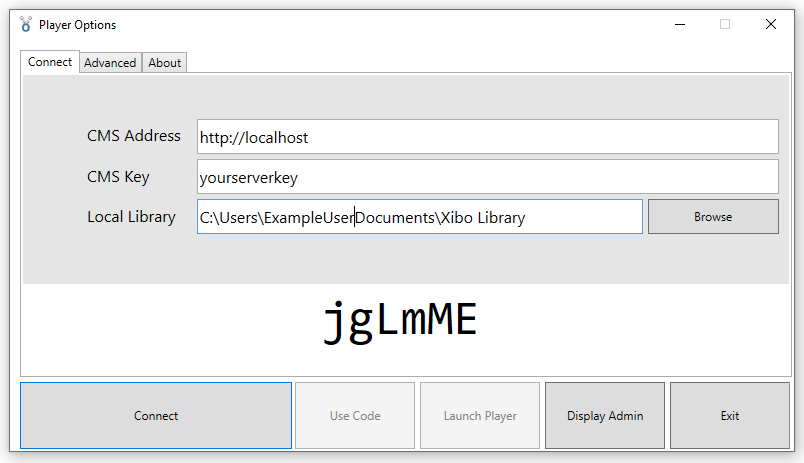The width and height of the screenshot is (804, 463).
Task: Maximize the Player Options window
Action: [725, 25]
